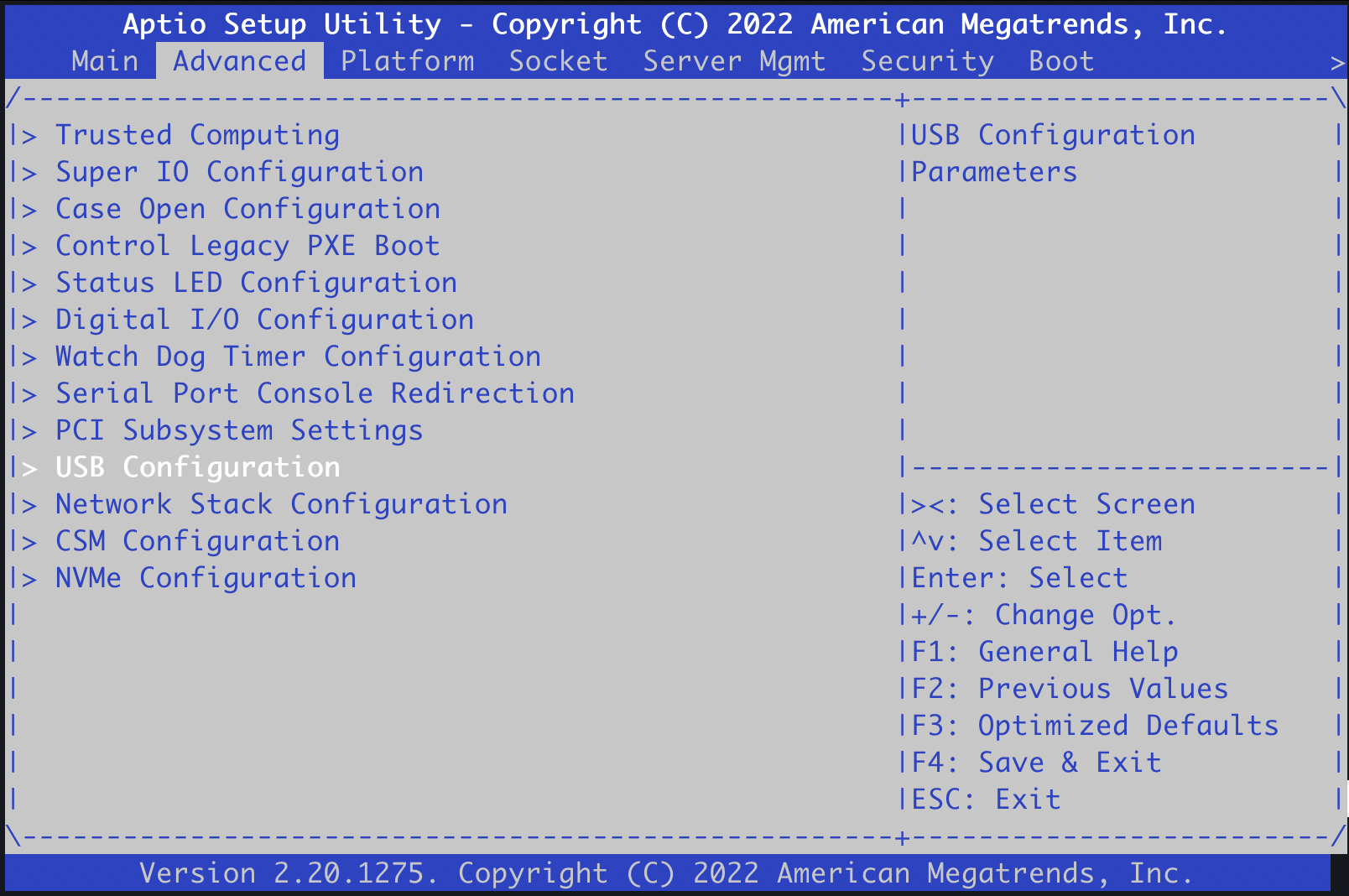Click the right arrow for more tabs
The image size is (1349, 896).
pos(1337,63)
